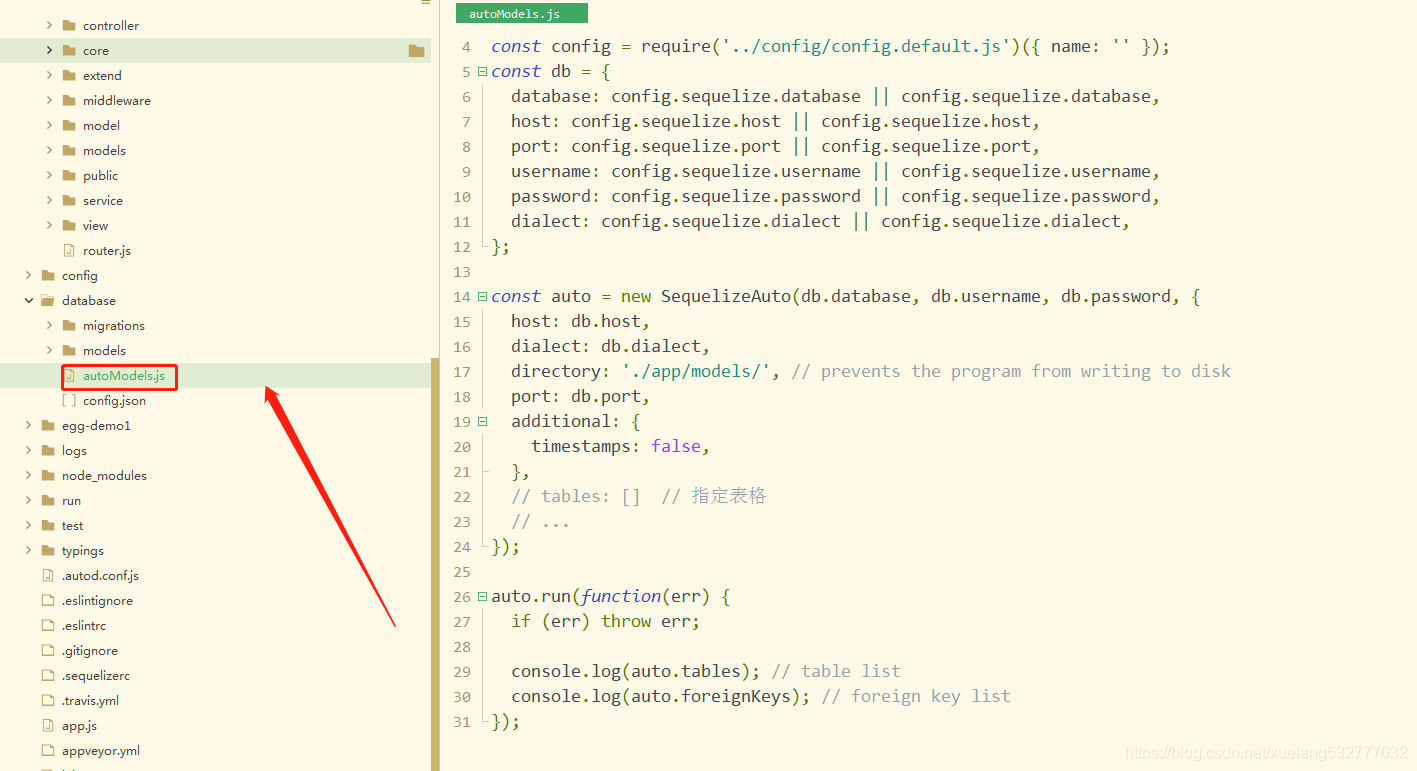Image resolution: width=1417 pixels, height=771 pixels.
Task: Select the models folder under database
Action: click(103, 350)
